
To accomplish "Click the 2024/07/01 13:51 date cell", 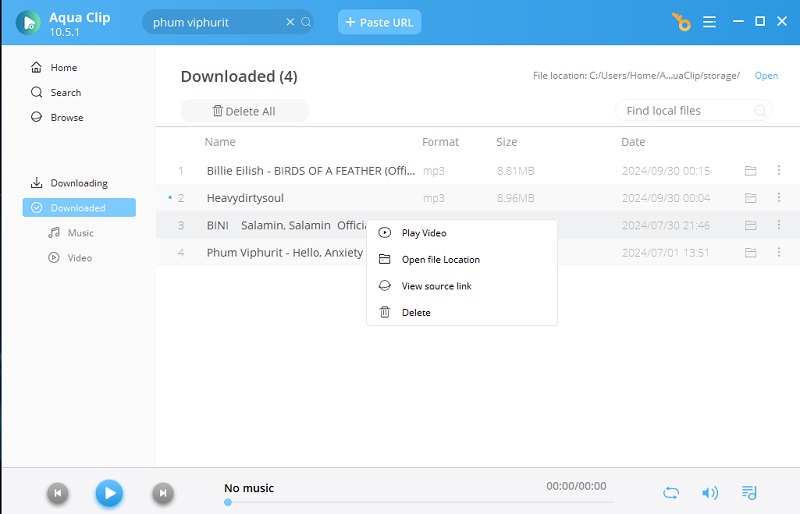I will [x=665, y=253].
